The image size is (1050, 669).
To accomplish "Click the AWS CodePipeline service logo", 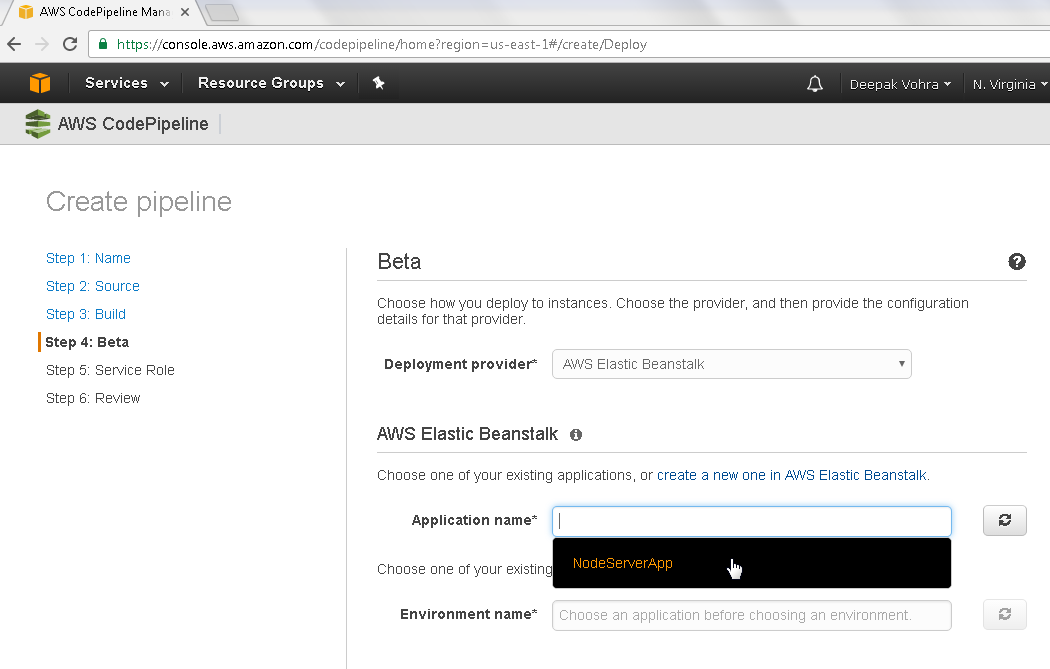I will click(x=38, y=124).
